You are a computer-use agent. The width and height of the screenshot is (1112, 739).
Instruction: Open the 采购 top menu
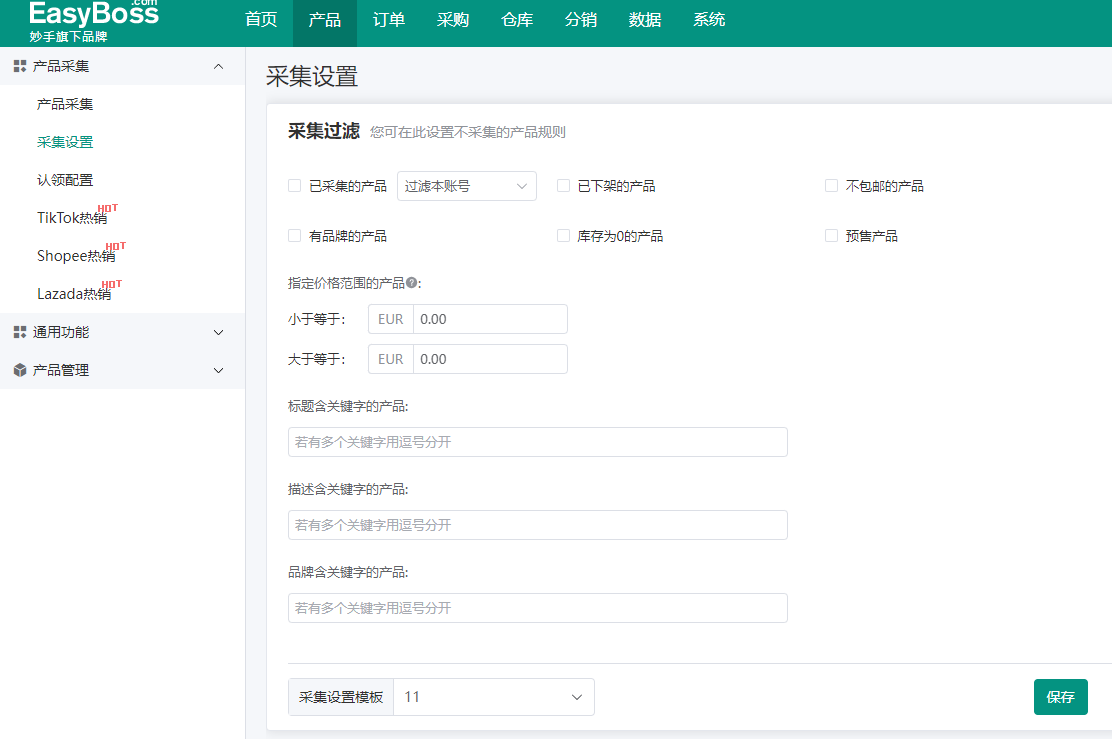pos(452,20)
